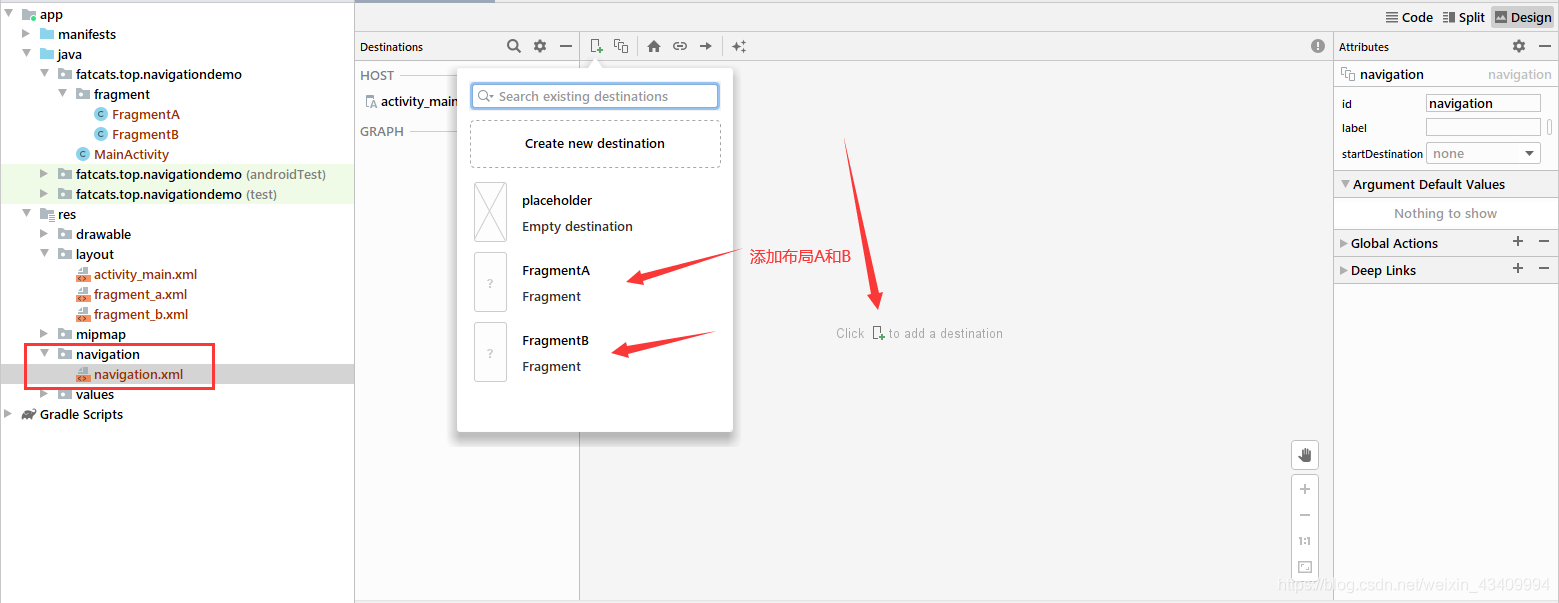
Task: Collapse the fragment package
Action: (63, 94)
